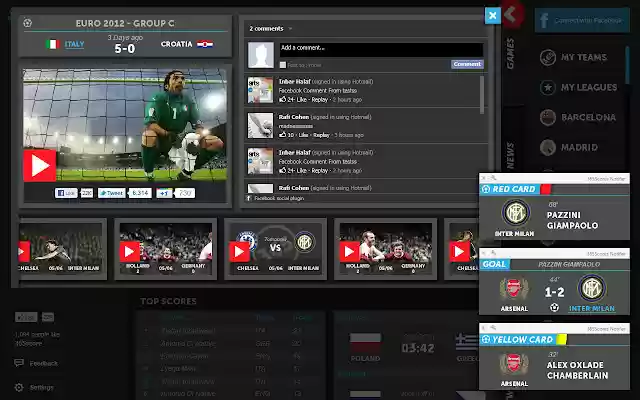Image resolution: width=640 pixels, height=400 pixels.
Task: Click the TOP SCORES heading
Action: [x=168, y=301]
